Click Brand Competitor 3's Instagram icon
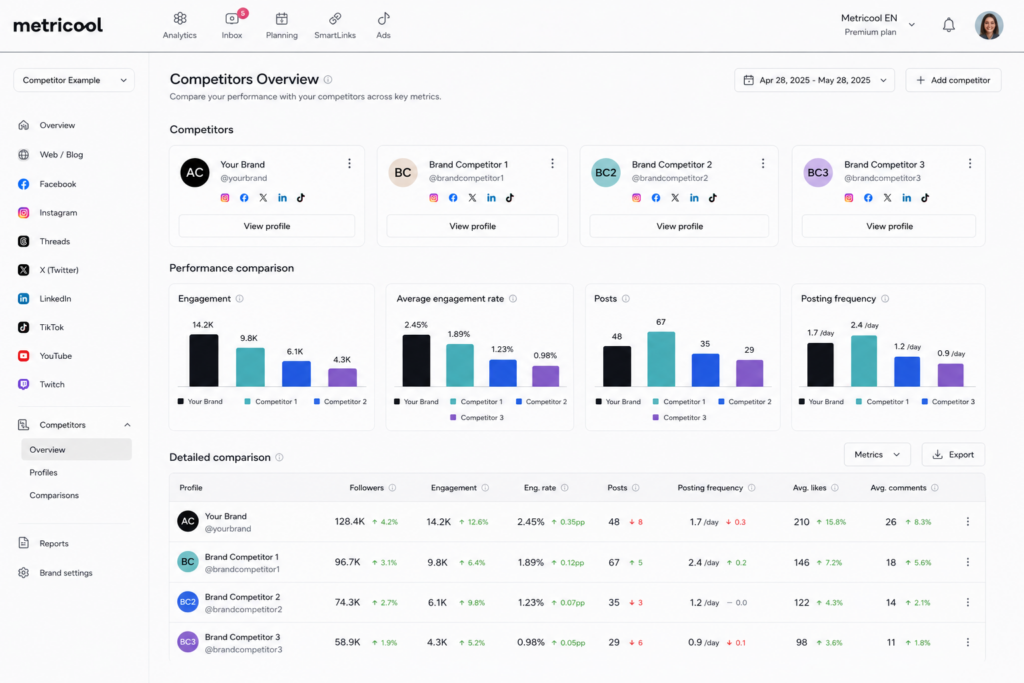 coord(848,198)
